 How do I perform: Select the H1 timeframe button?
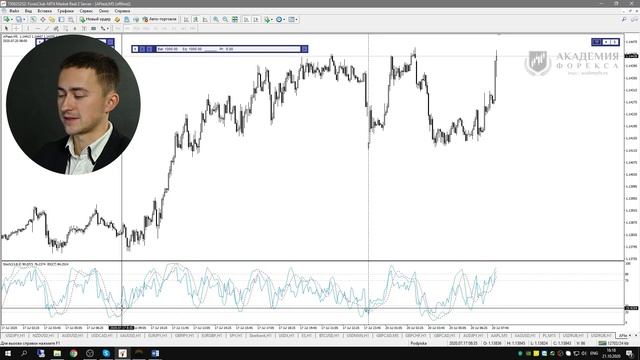pyautogui.click(x=156, y=28)
